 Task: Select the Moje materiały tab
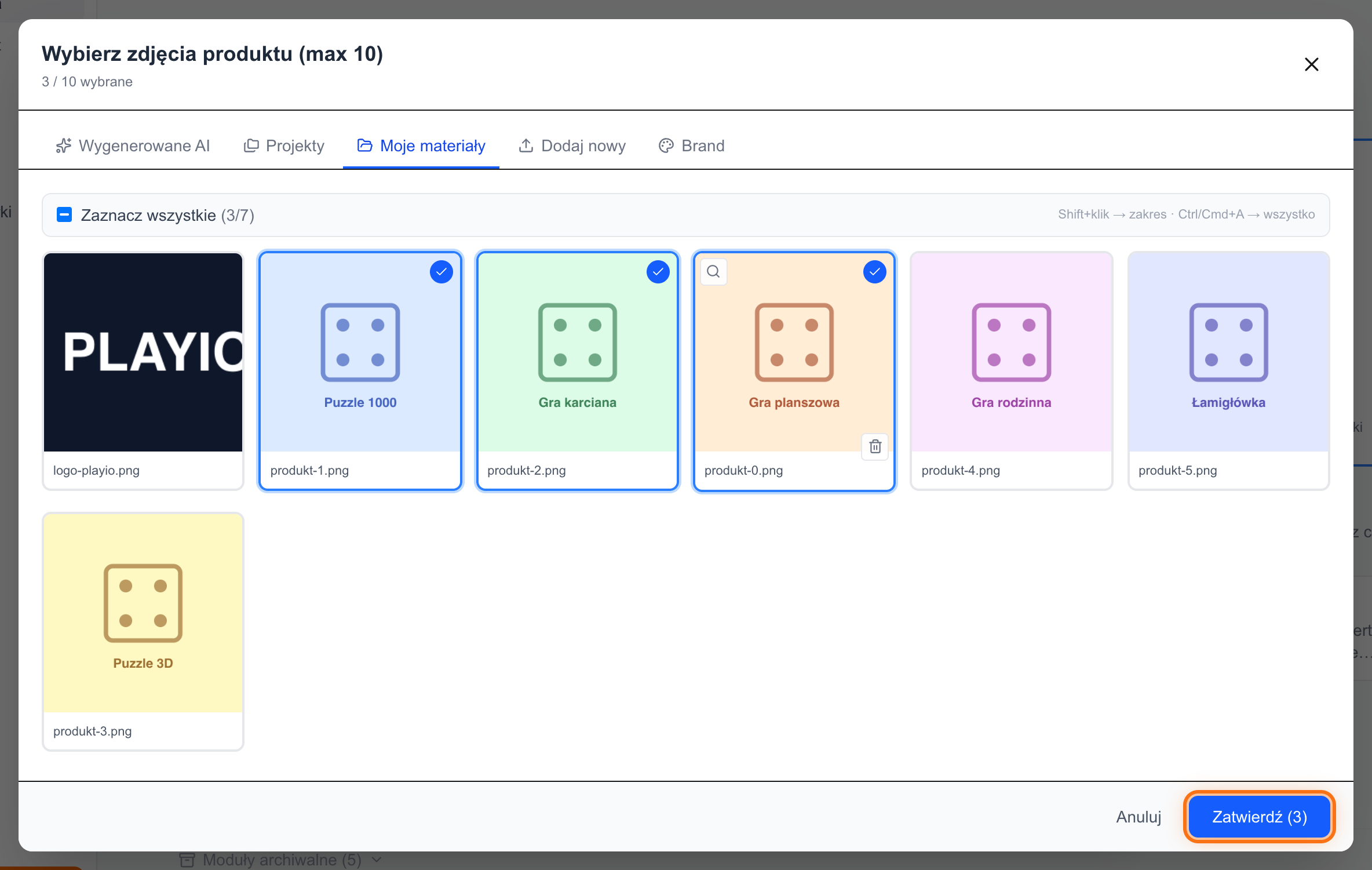tap(421, 145)
